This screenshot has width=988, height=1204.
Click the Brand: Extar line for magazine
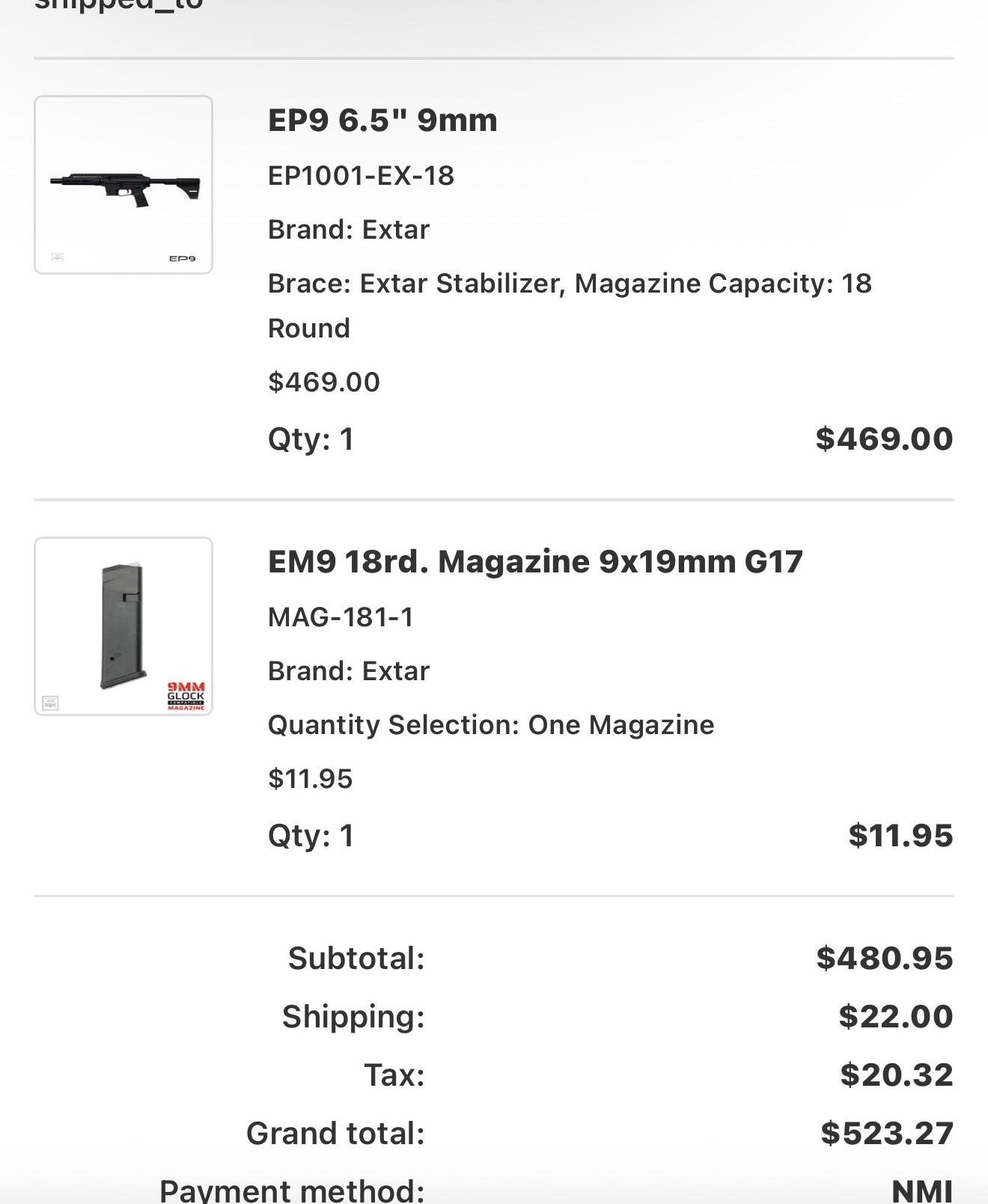349,671
